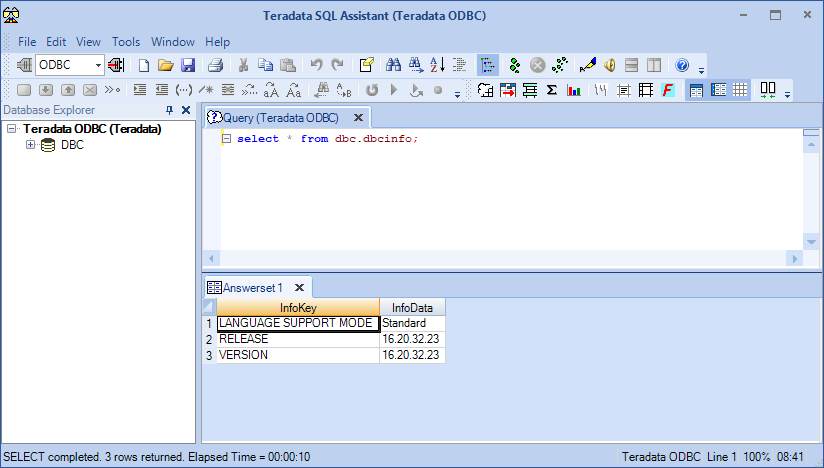Open the File menu
824x468 pixels.
[x=27, y=41]
